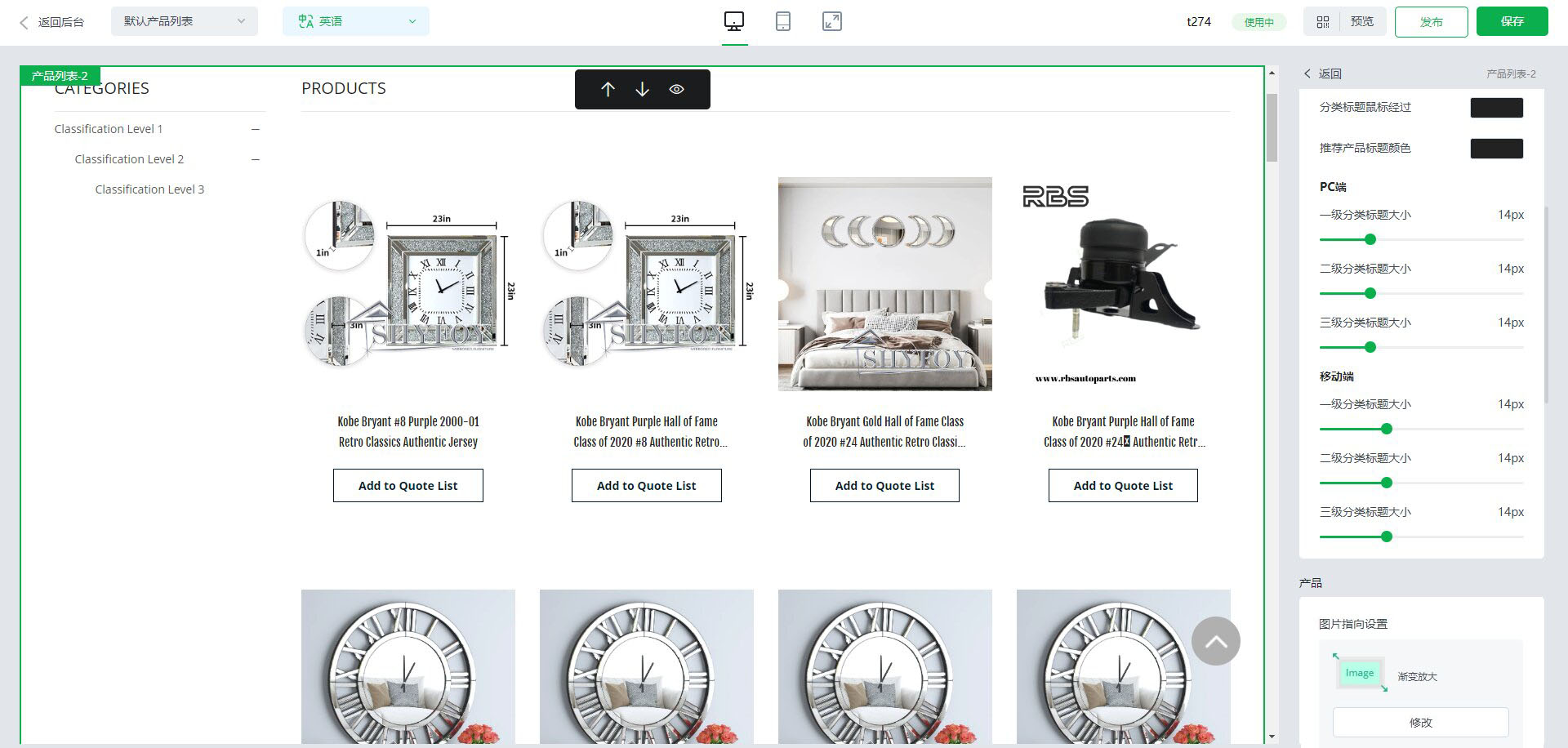This screenshot has height=748, width=1568.
Task: Click 产品列表-2 section label tag
Action: click(x=60, y=76)
